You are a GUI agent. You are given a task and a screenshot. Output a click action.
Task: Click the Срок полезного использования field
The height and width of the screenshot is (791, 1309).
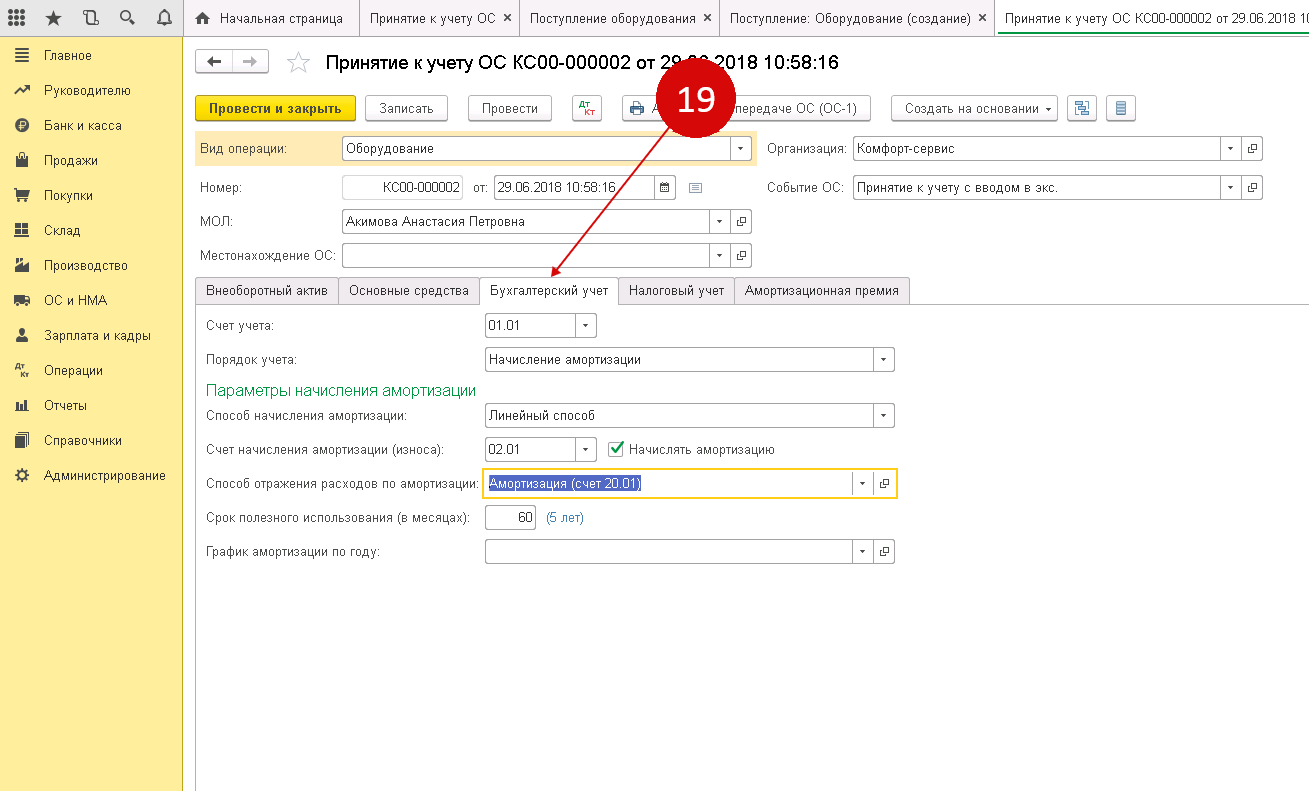point(510,517)
